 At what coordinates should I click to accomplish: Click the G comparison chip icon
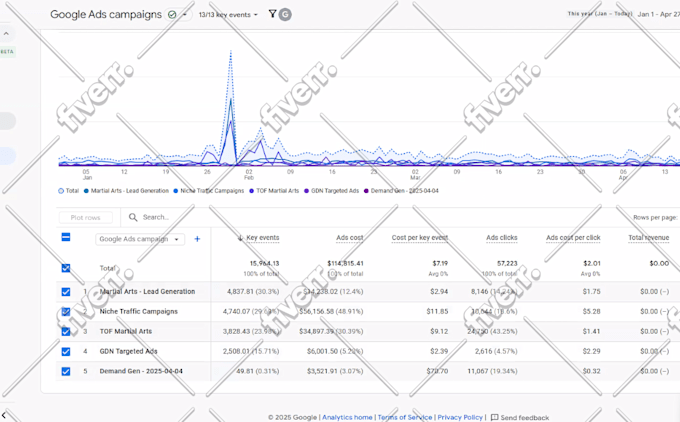[x=285, y=14]
